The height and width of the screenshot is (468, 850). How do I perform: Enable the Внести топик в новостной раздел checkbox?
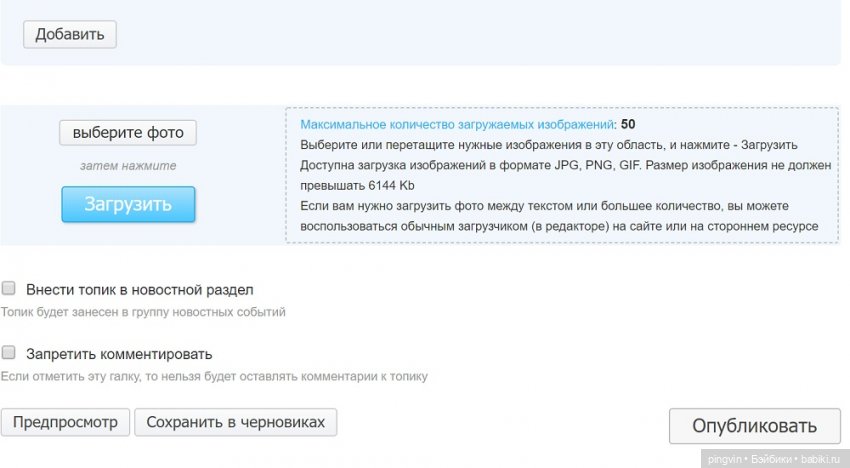point(9,288)
